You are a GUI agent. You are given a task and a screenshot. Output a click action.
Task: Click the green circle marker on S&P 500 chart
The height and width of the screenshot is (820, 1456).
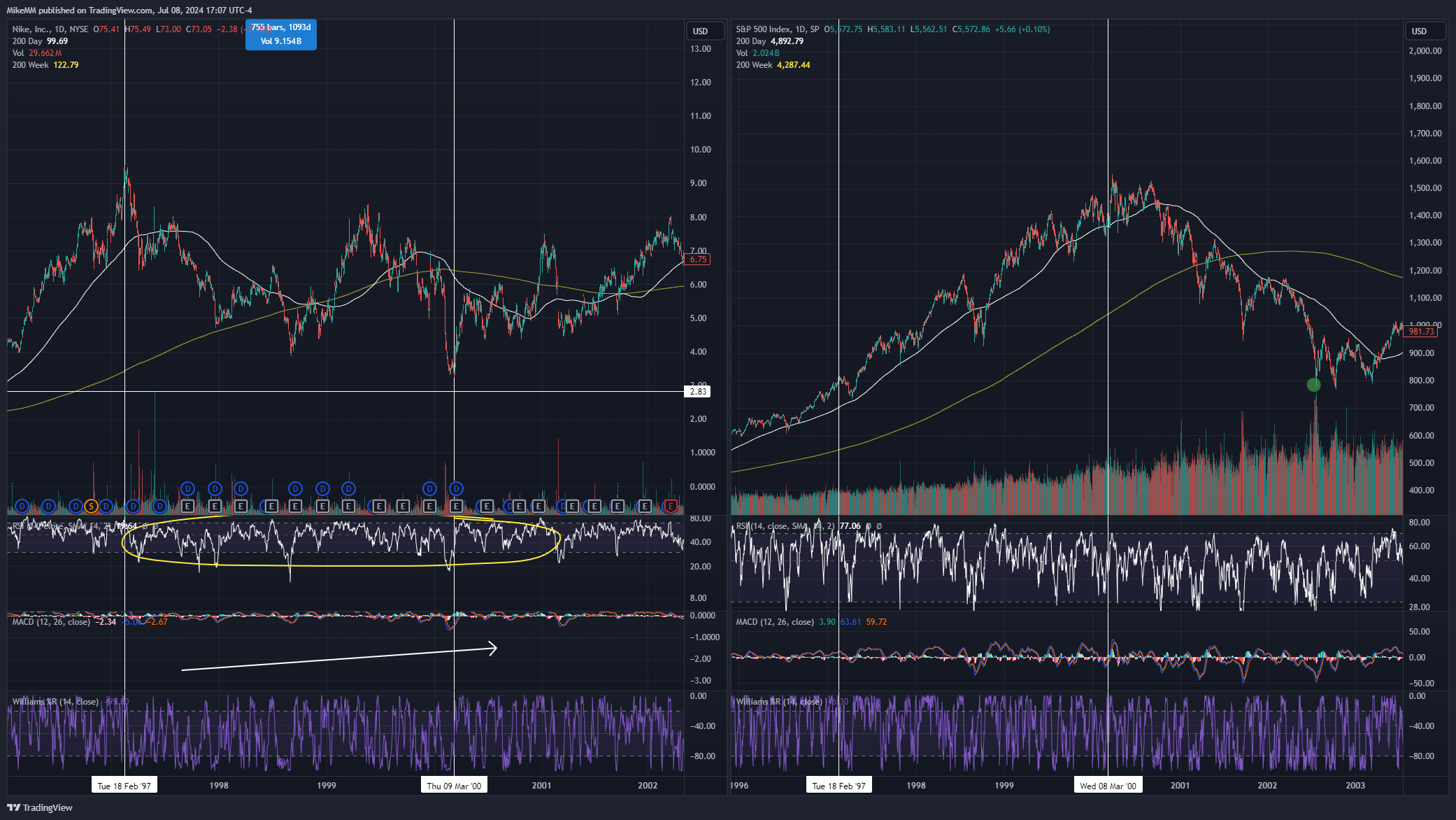pos(1313,385)
